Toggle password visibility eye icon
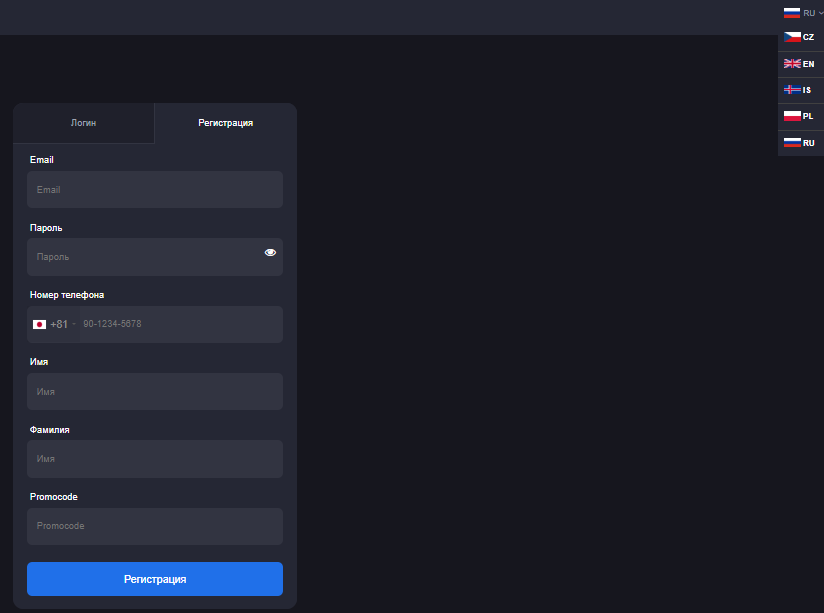The image size is (824, 613). [x=270, y=253]
